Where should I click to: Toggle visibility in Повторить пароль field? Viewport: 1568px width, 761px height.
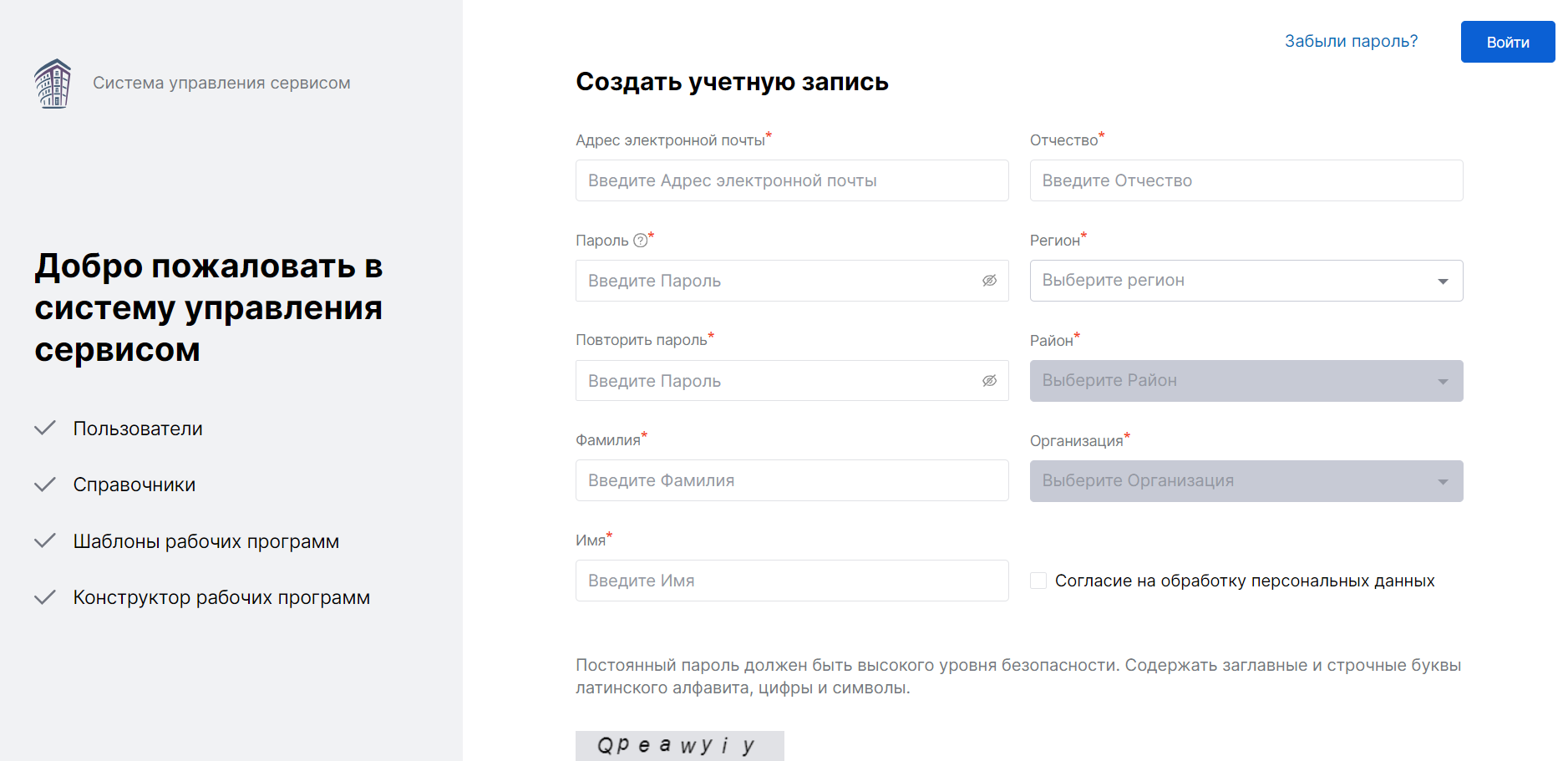pos(989,381)
